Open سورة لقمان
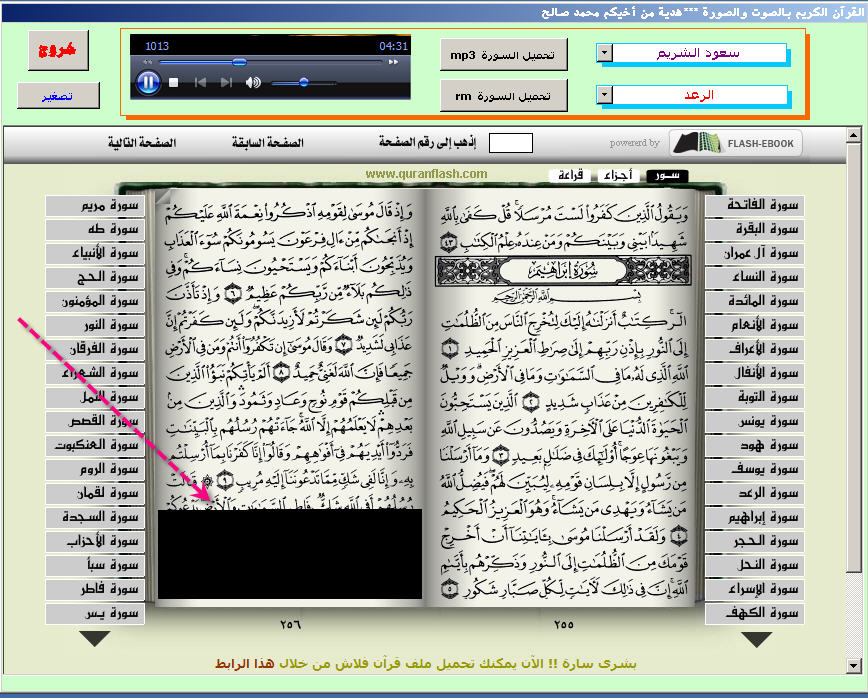This screenshot has height=698, width=868. coord(95,493)
